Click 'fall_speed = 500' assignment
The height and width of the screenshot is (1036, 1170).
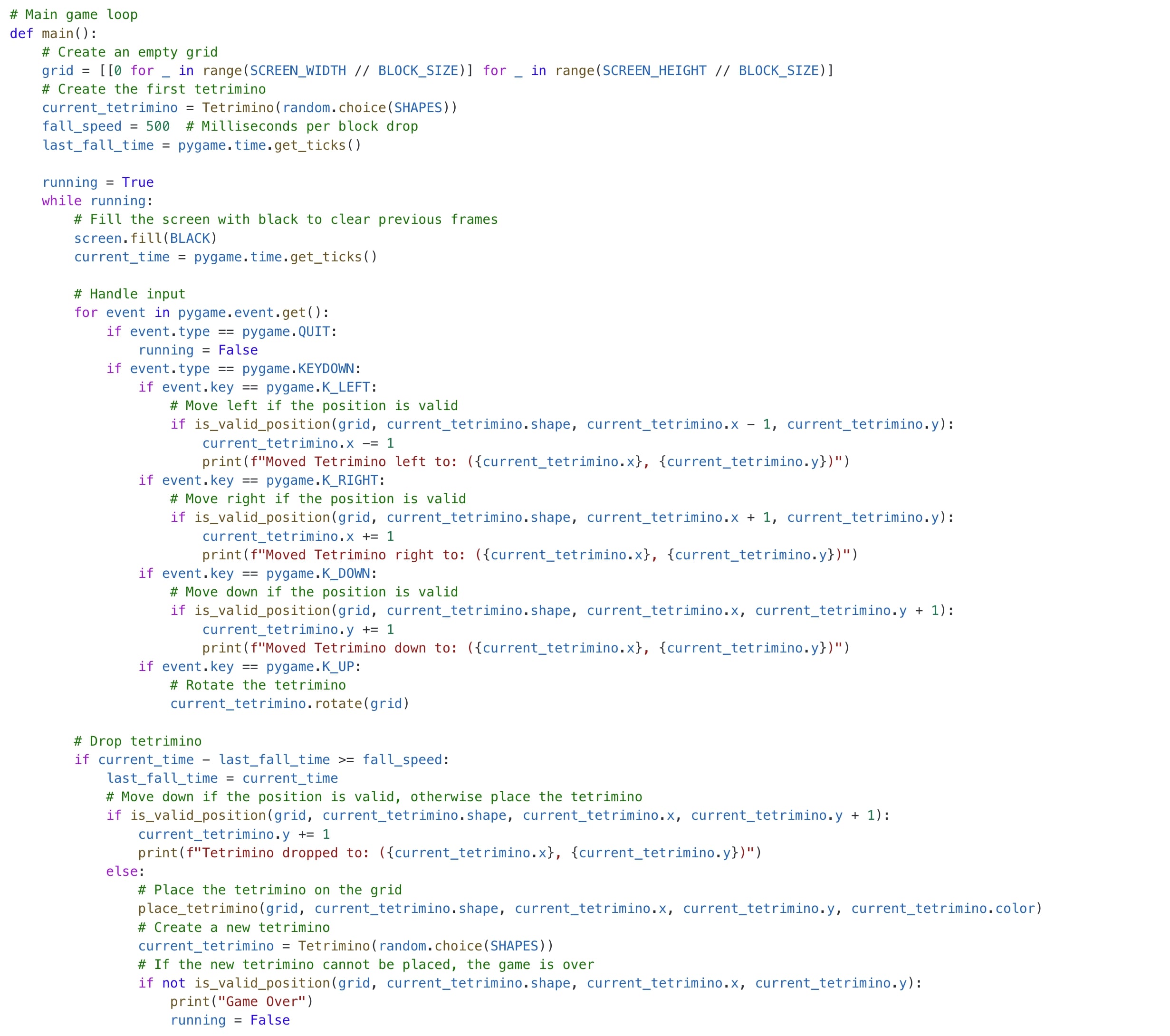(106, 126)
